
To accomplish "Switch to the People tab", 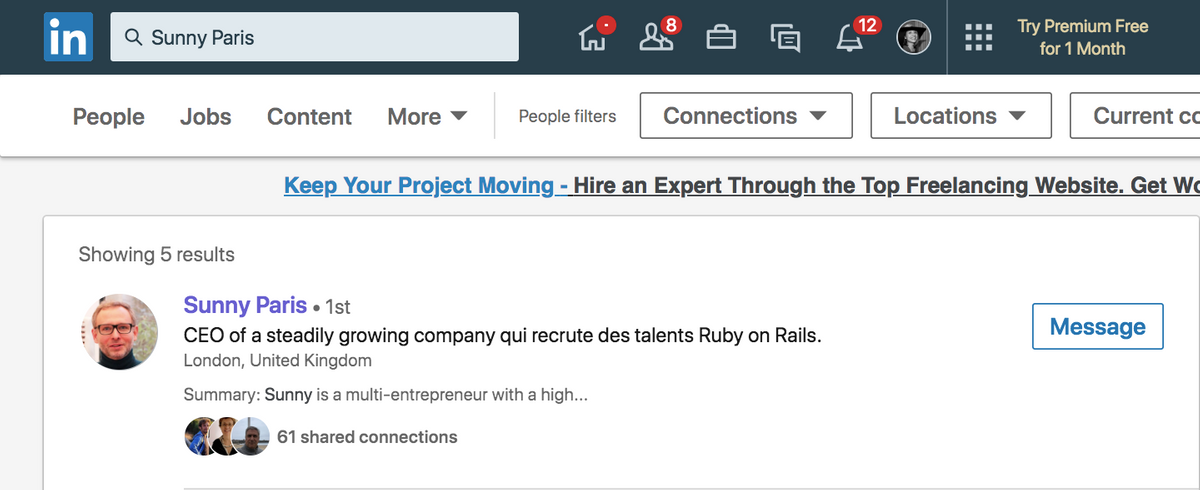I will click(x=108, y=117).
